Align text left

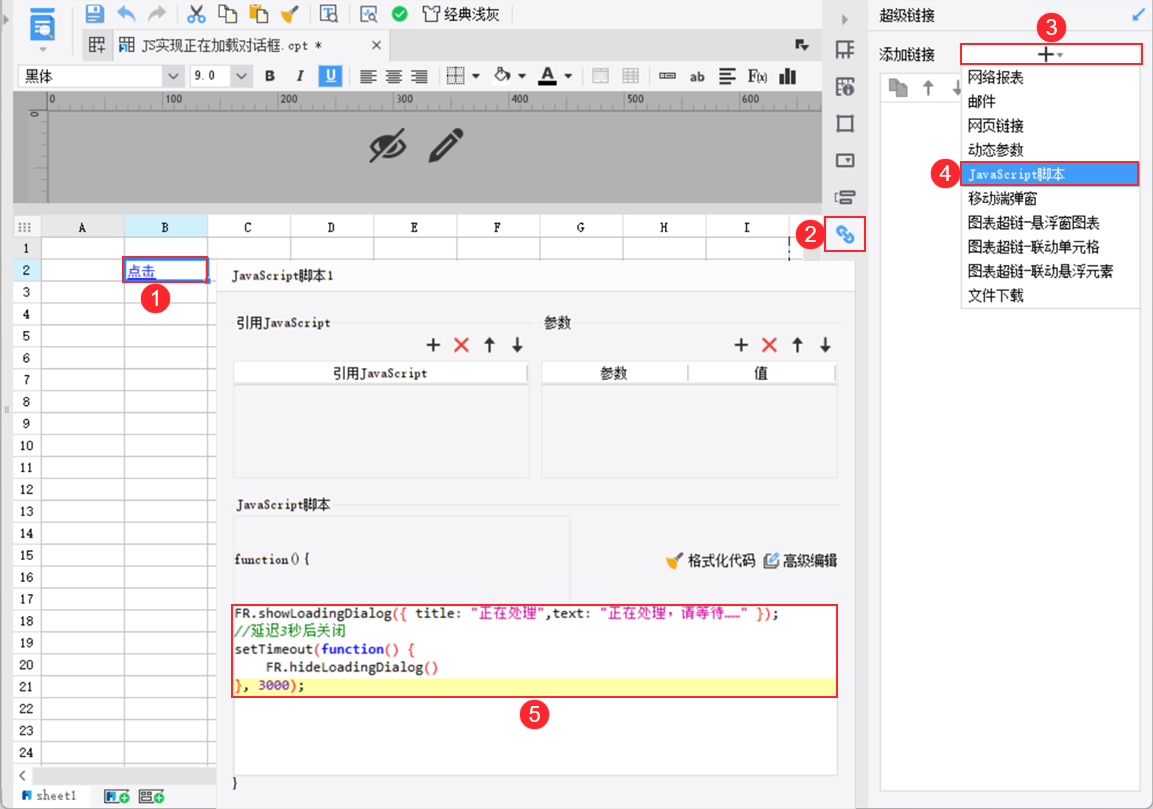368,76
